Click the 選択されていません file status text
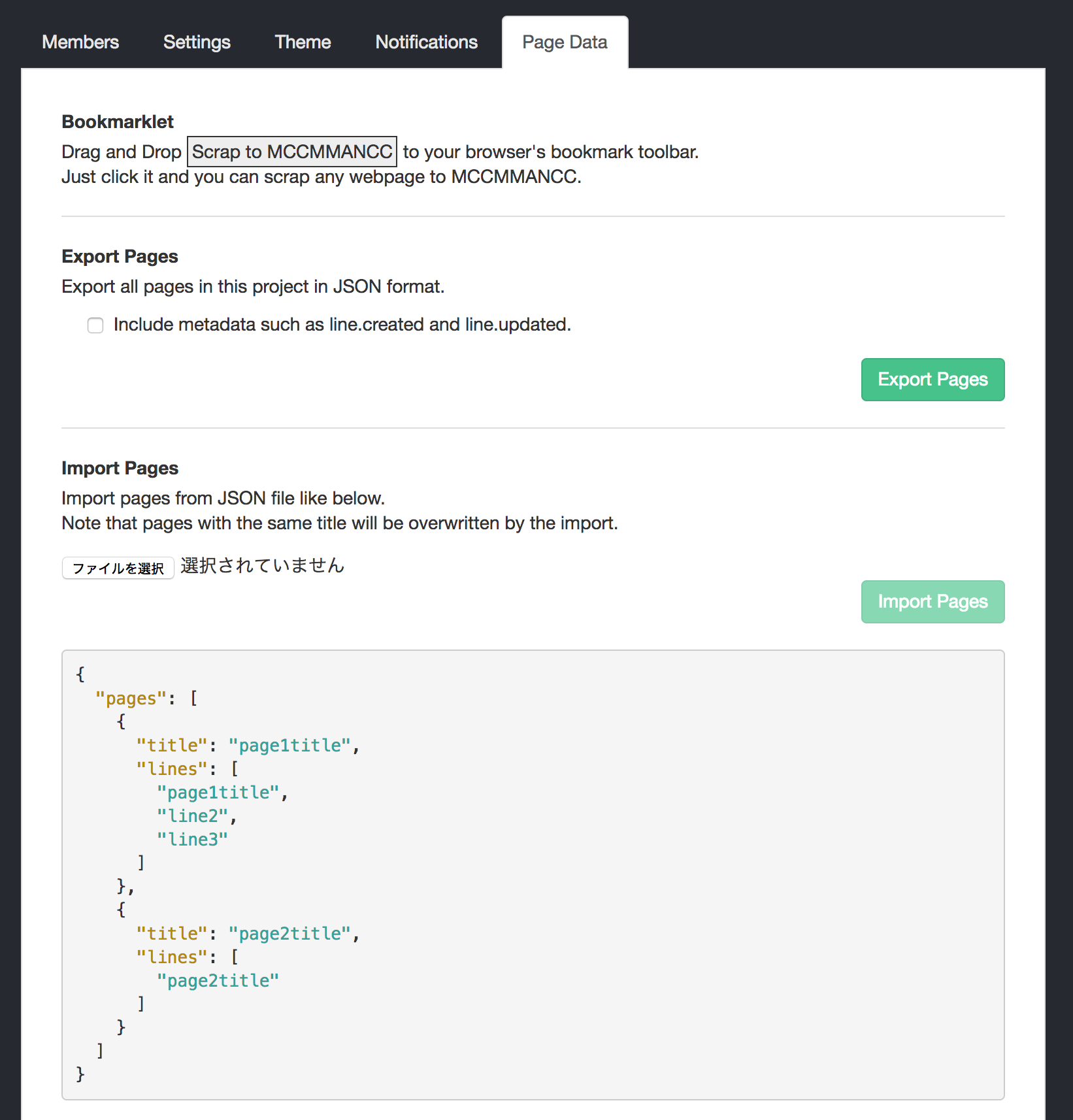 pyautogui.click(x=262, y=566)
